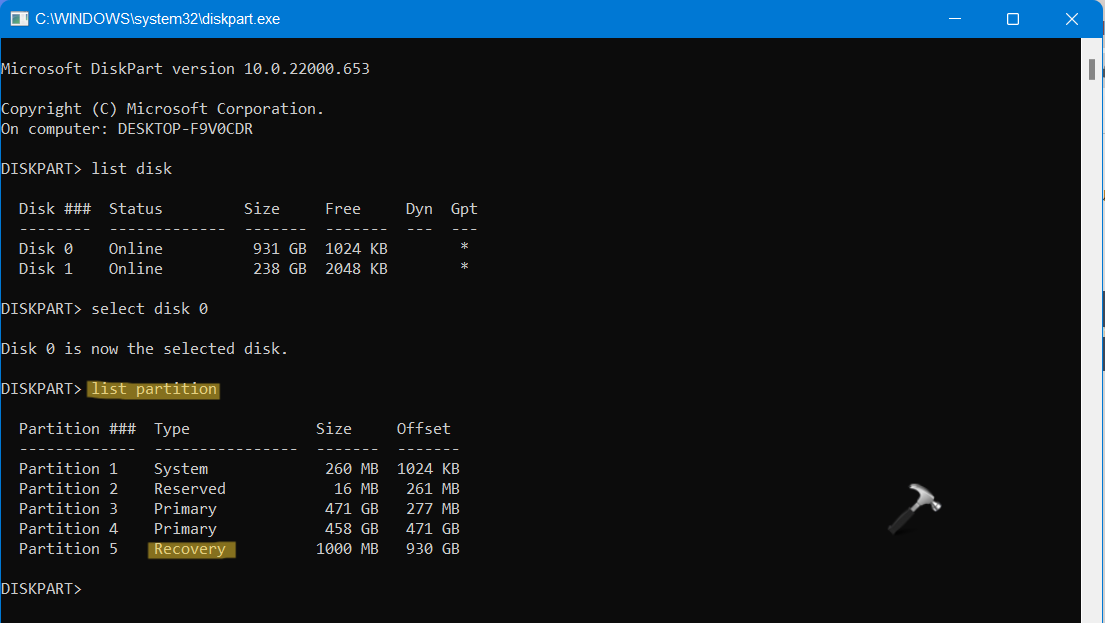Viewport: 1105px width, 623px height.
Task: Click the 'Offset' column header
Action: 424,429
